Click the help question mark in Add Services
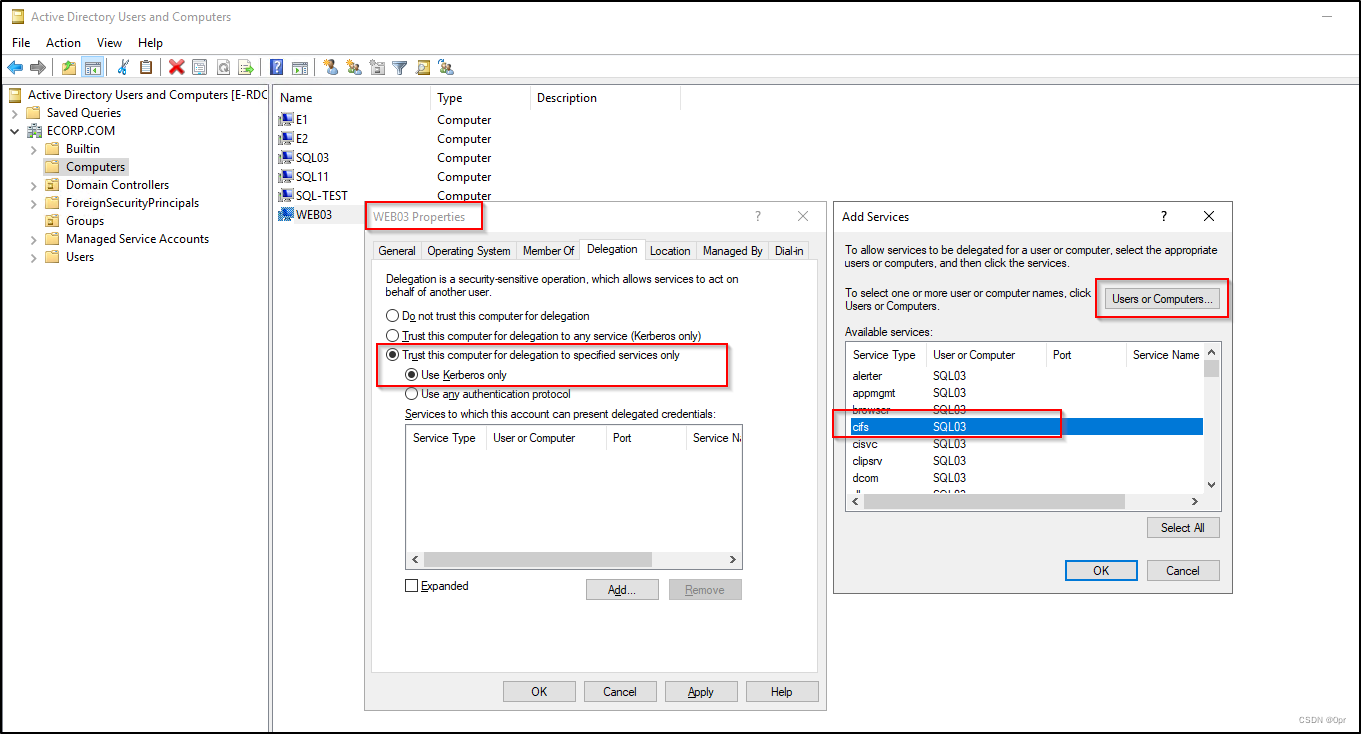 (1163, 216)
